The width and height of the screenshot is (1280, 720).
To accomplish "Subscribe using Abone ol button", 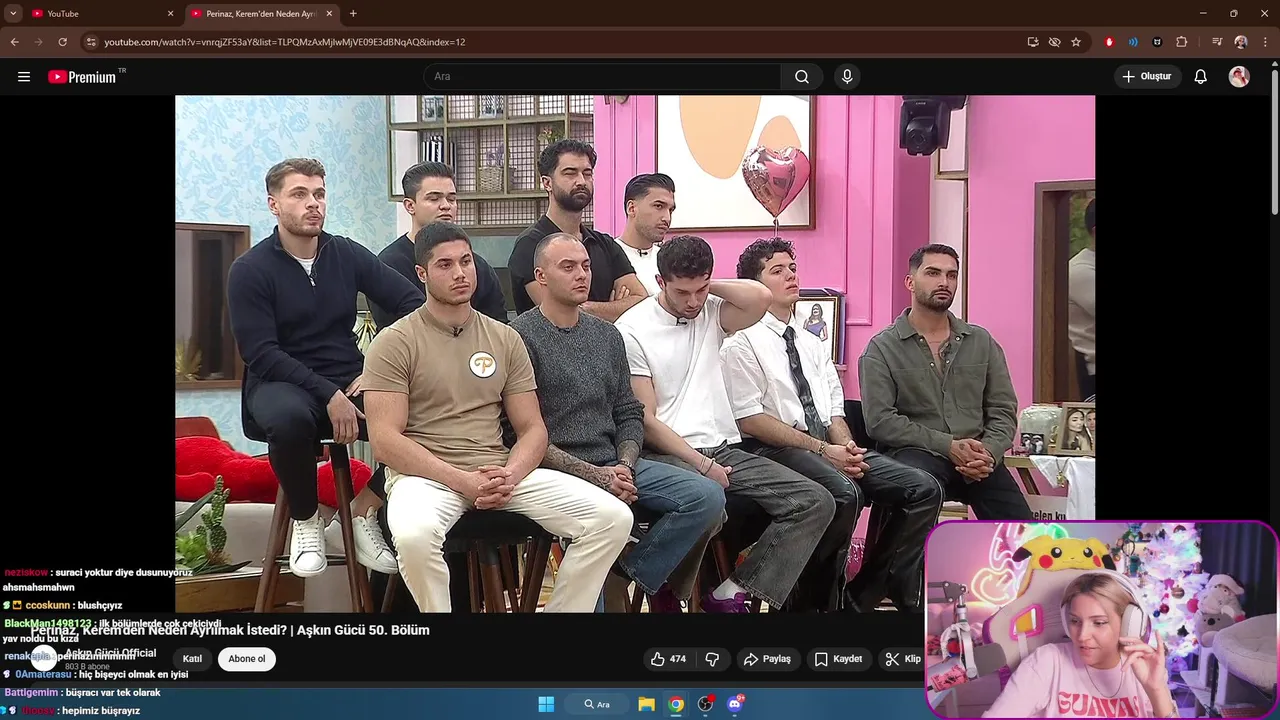I will point(247,659).
